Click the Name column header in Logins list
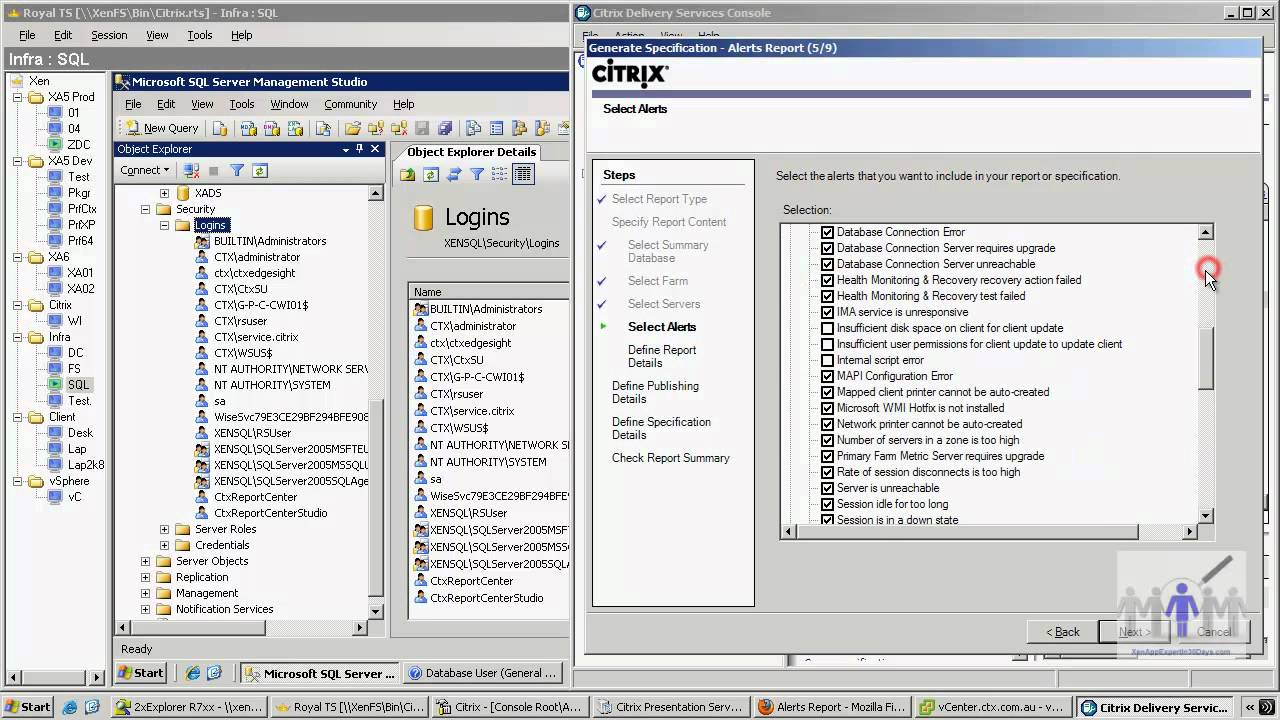 pyautogui.click(x=490, y=292)
